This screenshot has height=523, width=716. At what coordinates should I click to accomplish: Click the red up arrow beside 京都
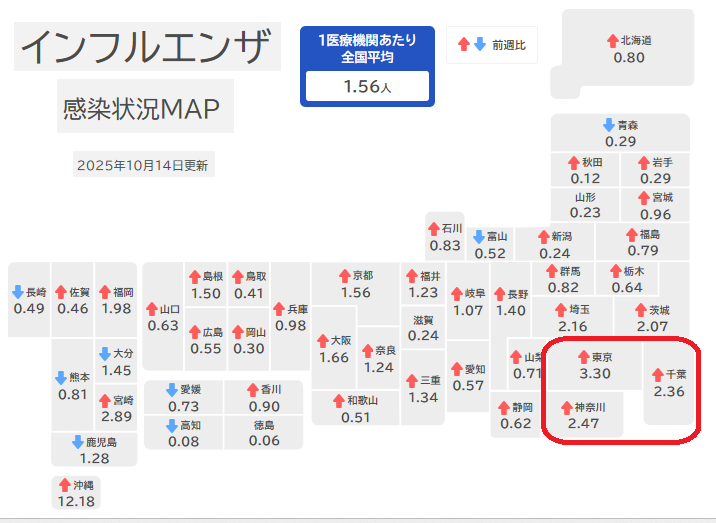(343, 276)
